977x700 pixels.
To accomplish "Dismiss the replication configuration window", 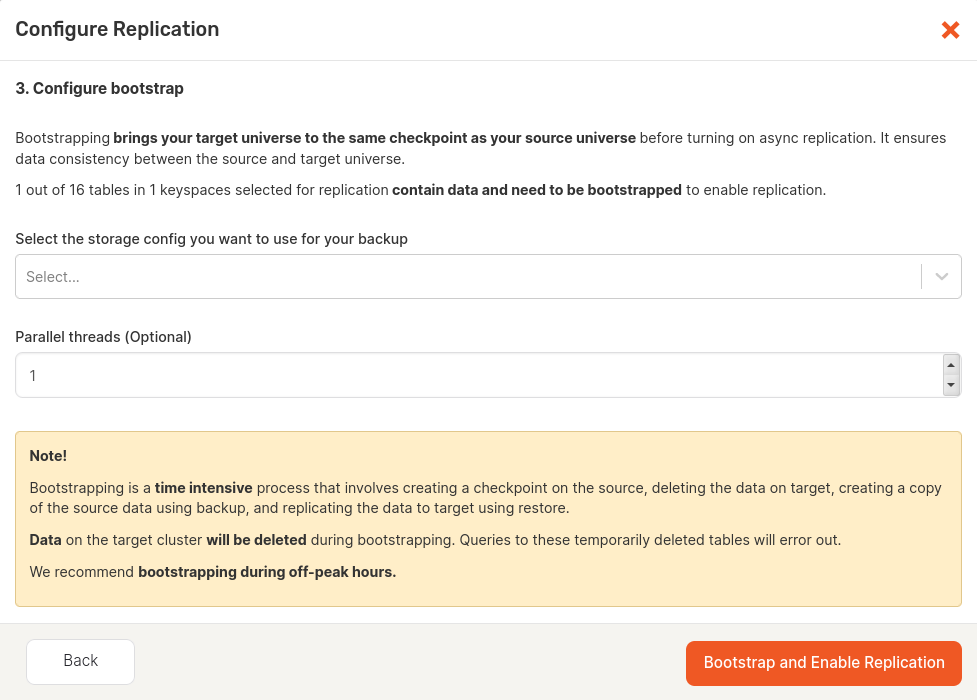I will (950, 30).
